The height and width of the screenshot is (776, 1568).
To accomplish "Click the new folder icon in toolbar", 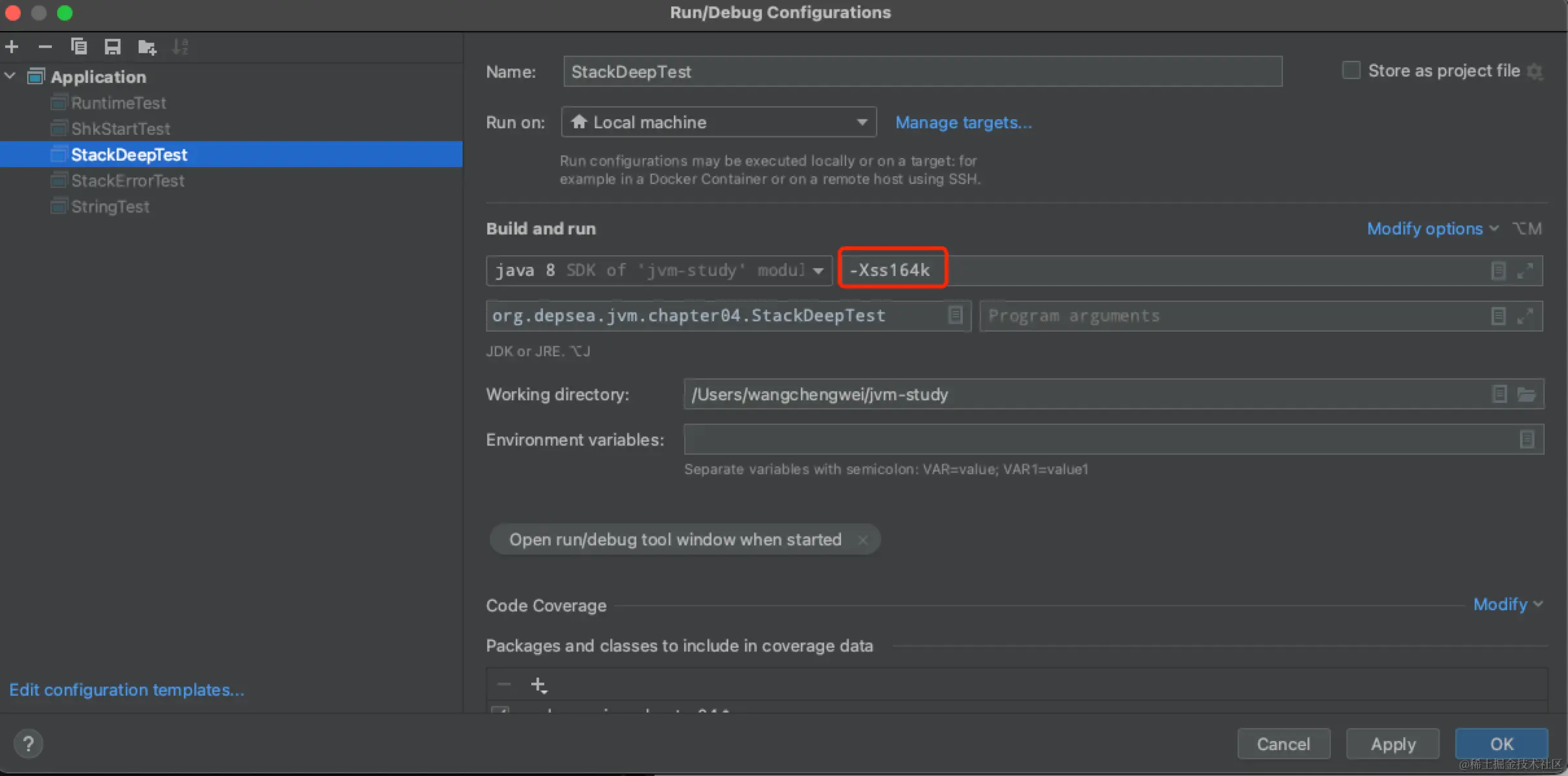I will pos(147,47).
